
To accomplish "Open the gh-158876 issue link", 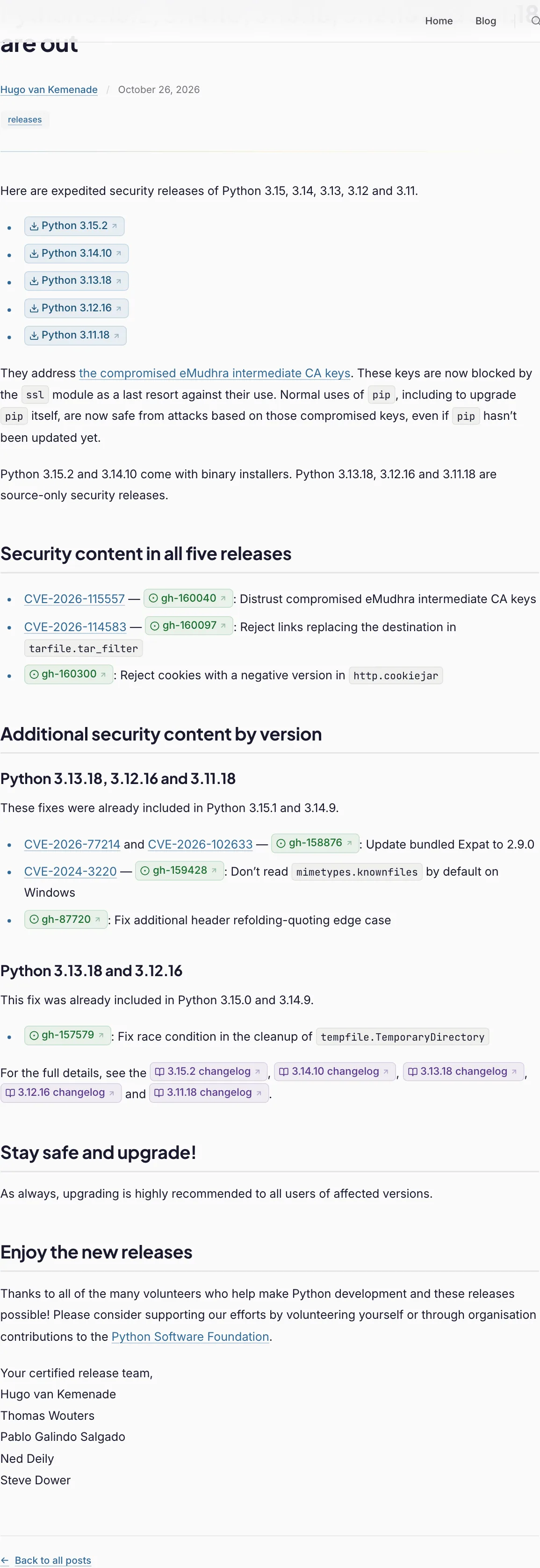I will click(x=316, y=843).
